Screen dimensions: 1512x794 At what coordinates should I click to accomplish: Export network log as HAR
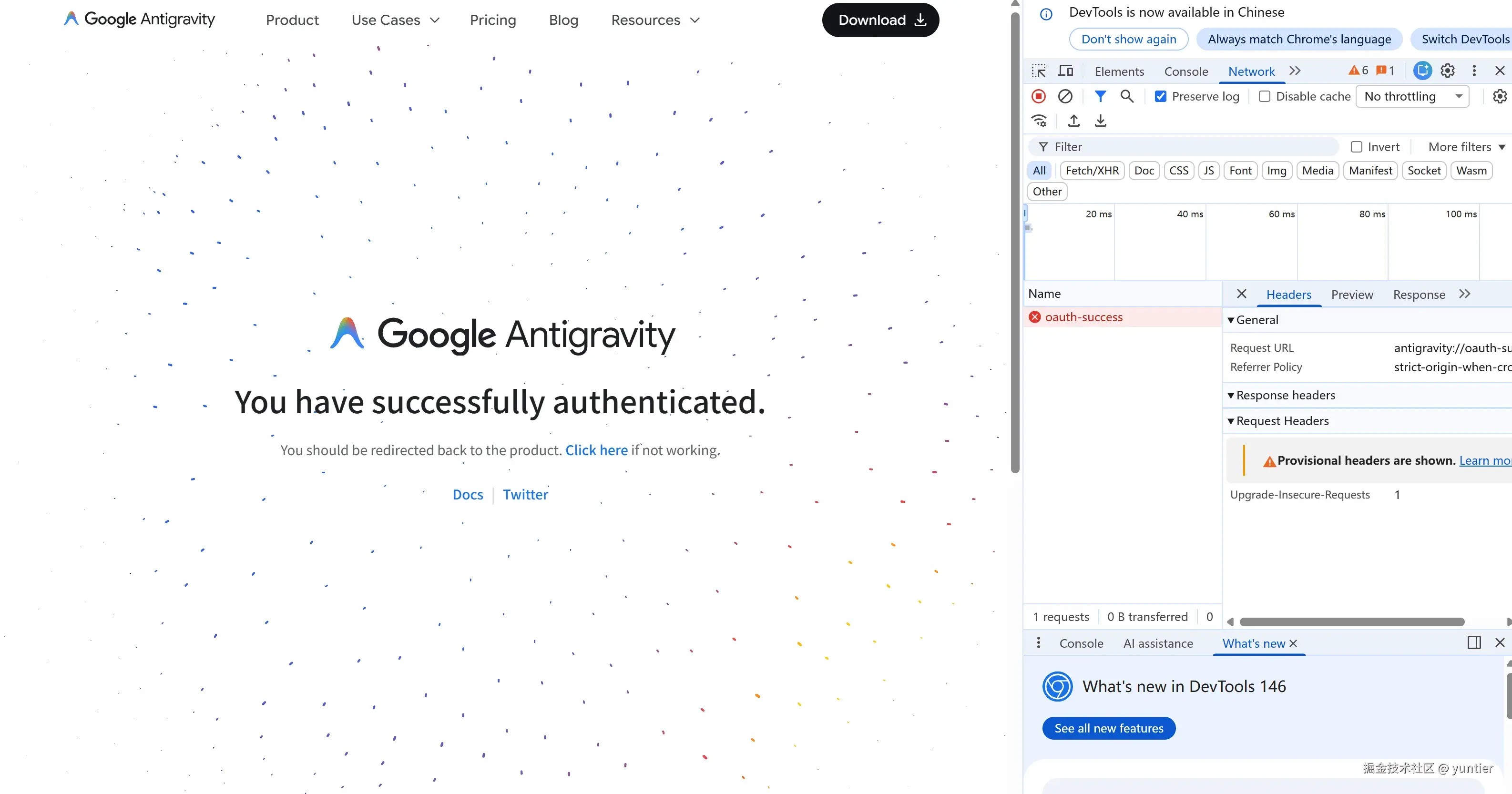pyautogui.click(x=1100, y=120)
